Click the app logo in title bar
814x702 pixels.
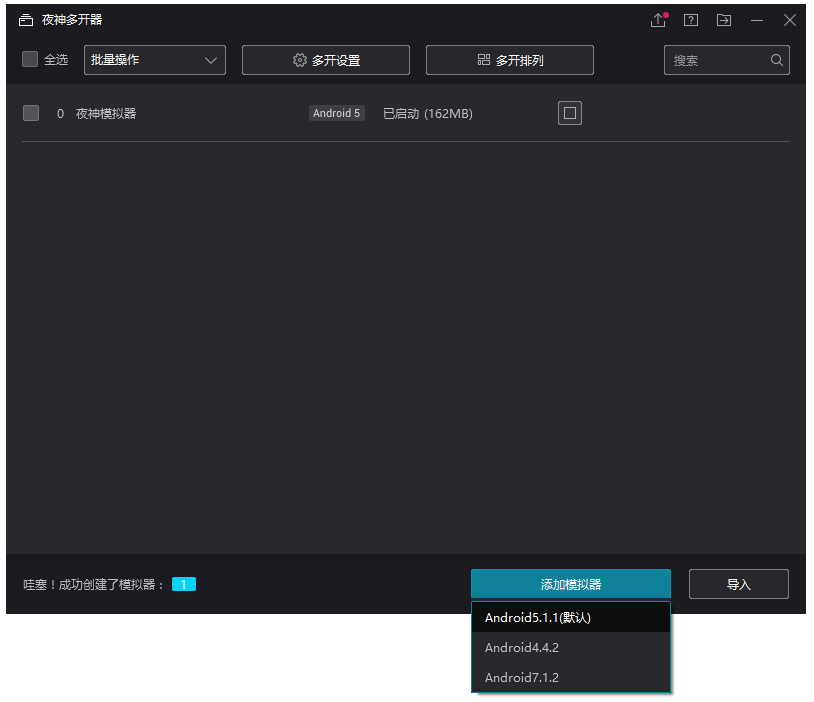click(25, 19)
